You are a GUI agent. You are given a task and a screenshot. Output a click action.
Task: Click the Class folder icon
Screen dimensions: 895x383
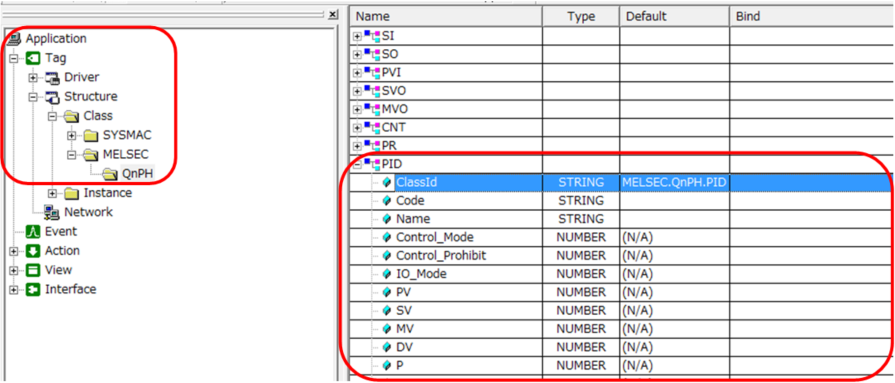72,116
